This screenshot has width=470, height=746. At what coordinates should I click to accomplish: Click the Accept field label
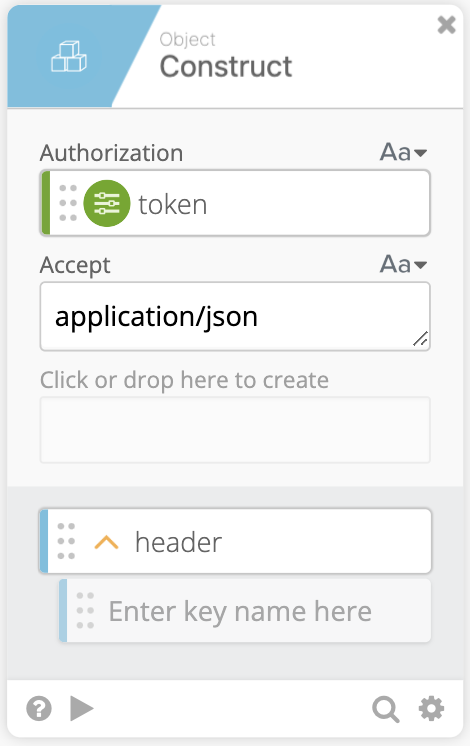coord(75,265)
